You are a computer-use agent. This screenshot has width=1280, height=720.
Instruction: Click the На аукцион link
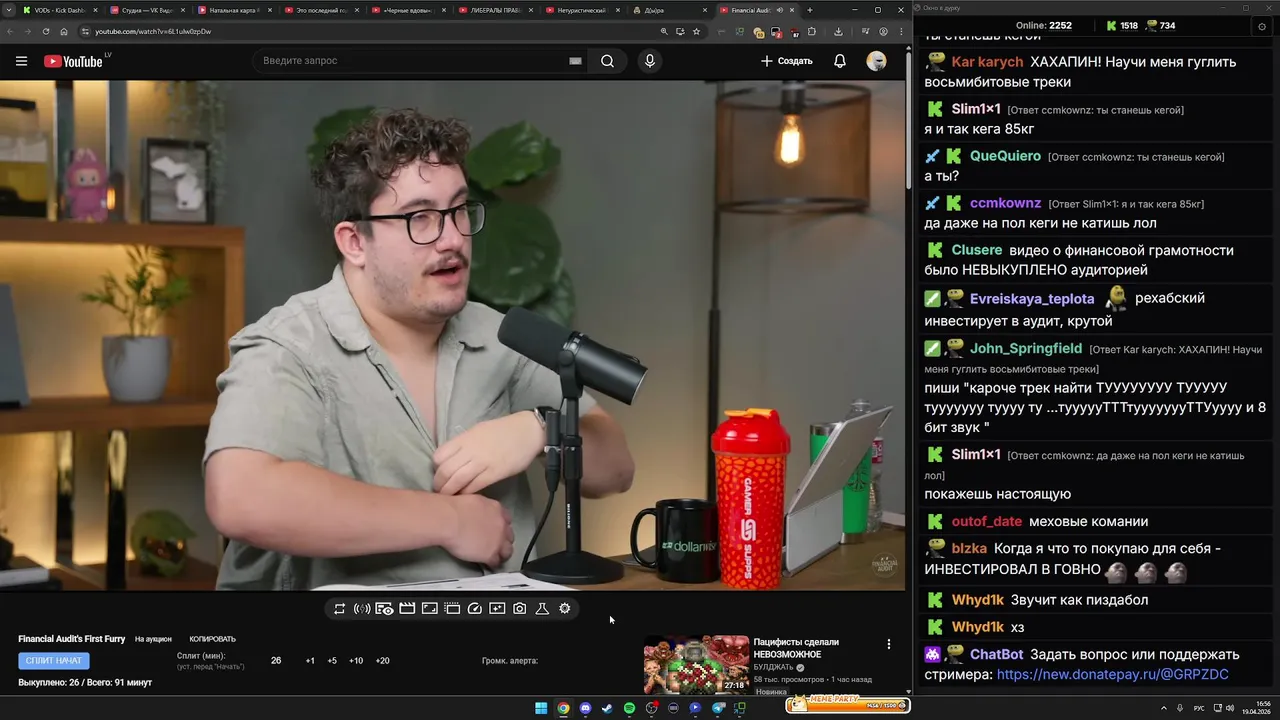click(x=153, y=639)
